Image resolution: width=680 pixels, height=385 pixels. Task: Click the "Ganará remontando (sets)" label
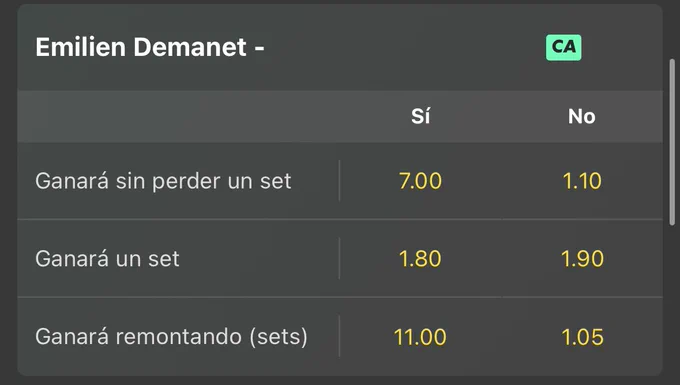pyautogui.click(x=171, y=337)
